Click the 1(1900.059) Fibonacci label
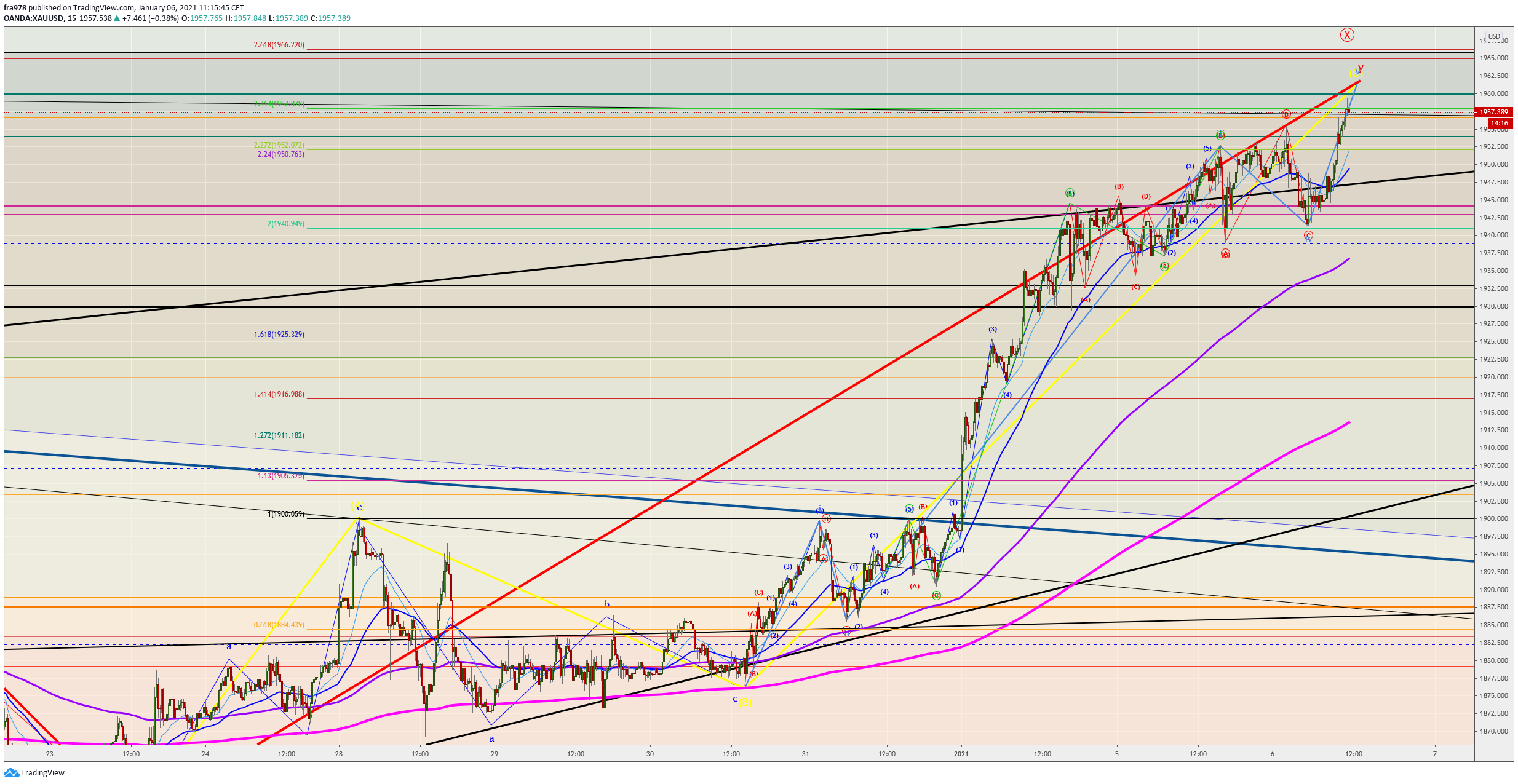Image resolution: width=1518 pixels, height=784 pixels. tap(285, 514)
